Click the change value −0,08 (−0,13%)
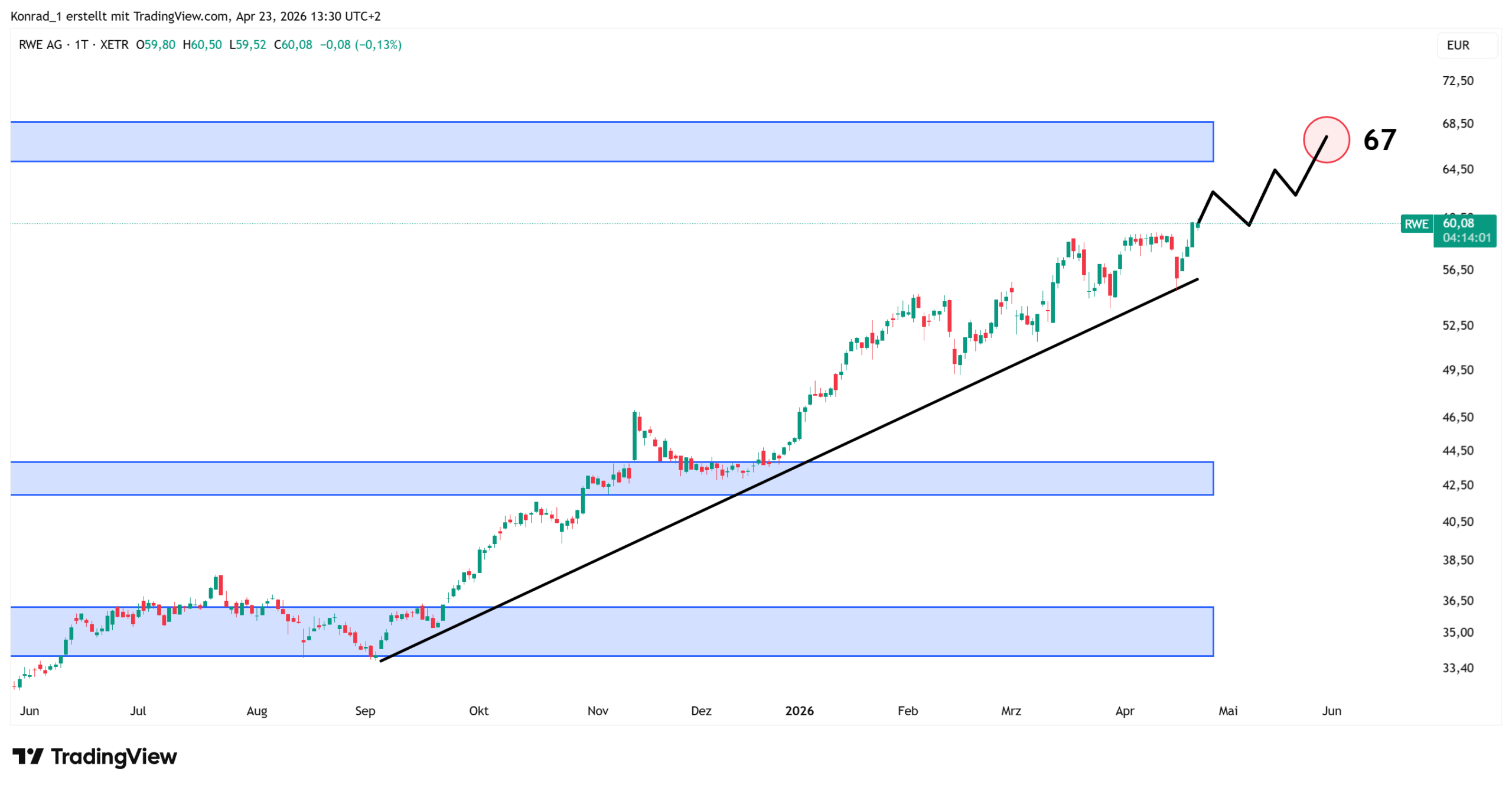This screenshot has width=1512, height=788. (x=361, y=45)
